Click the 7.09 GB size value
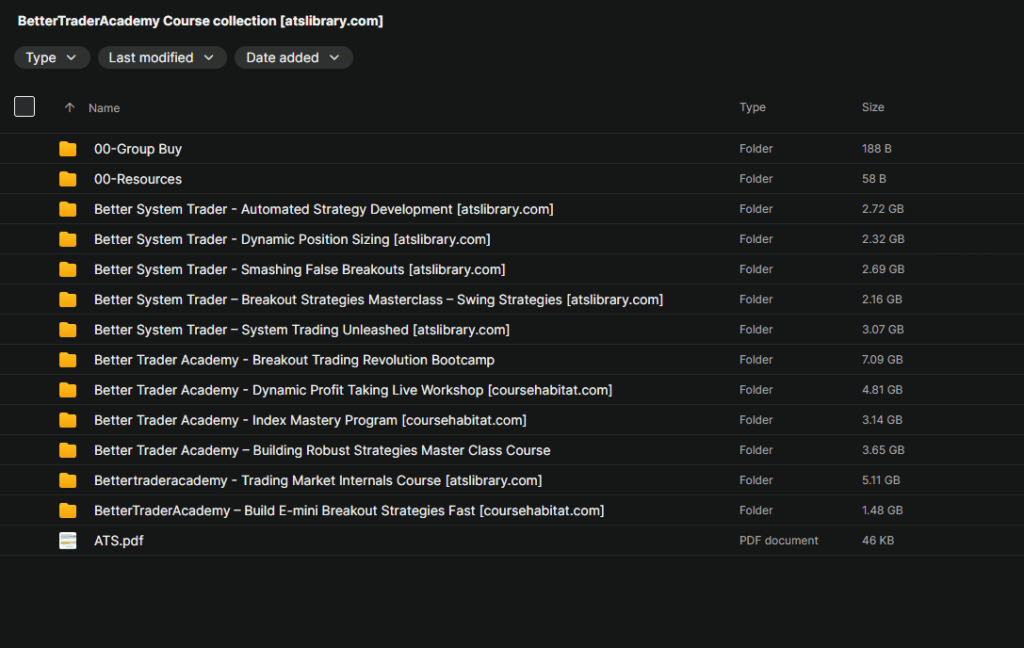 click(x=882, y=359)
